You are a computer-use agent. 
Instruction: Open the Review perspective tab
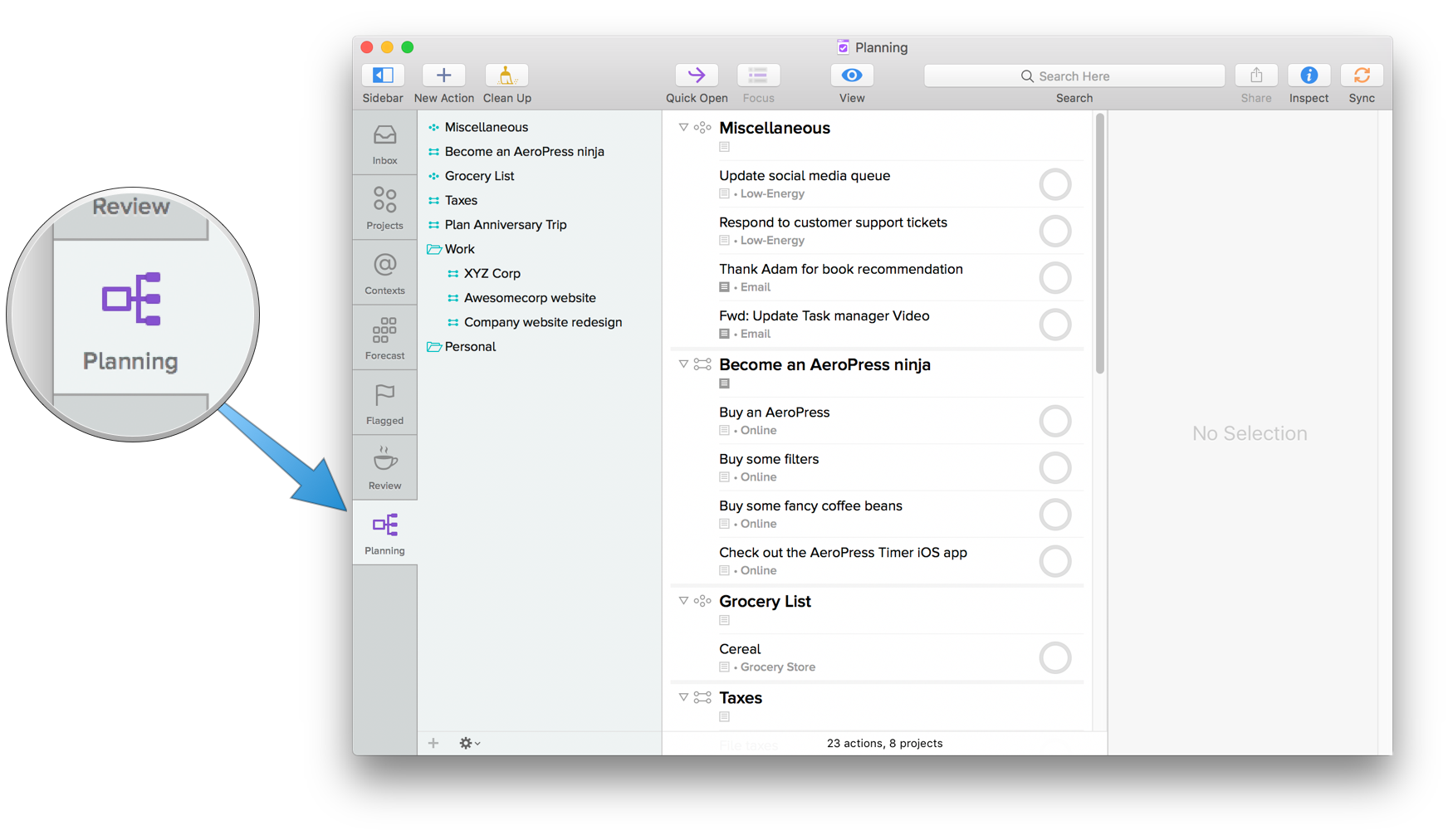click(x=384, y=468)
